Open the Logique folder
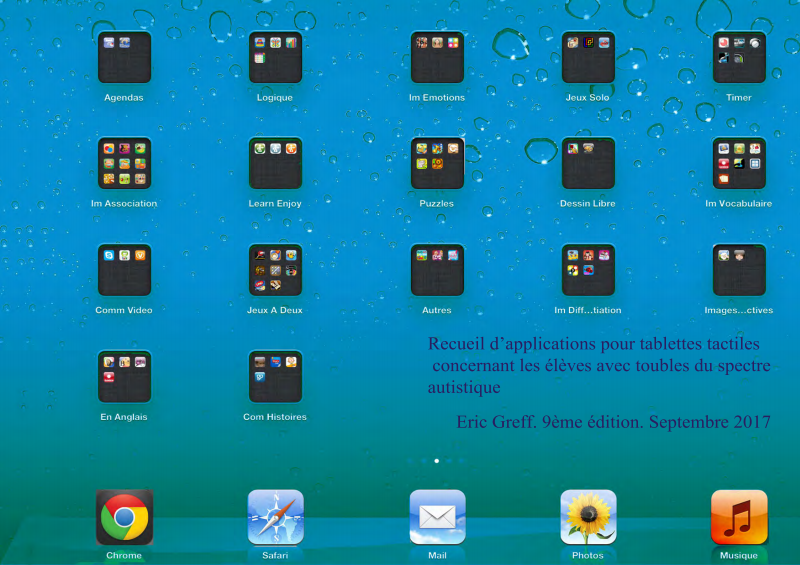This screenshot has height=565, width=800. (275, 57)
